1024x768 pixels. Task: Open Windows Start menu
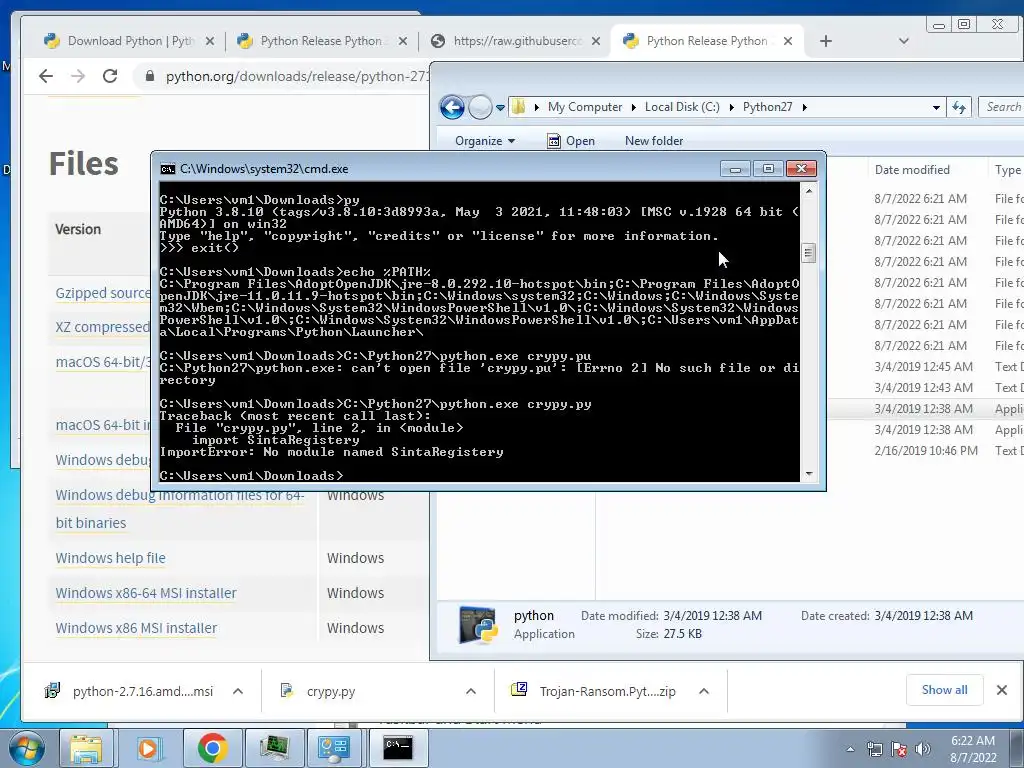click(27, 748)
